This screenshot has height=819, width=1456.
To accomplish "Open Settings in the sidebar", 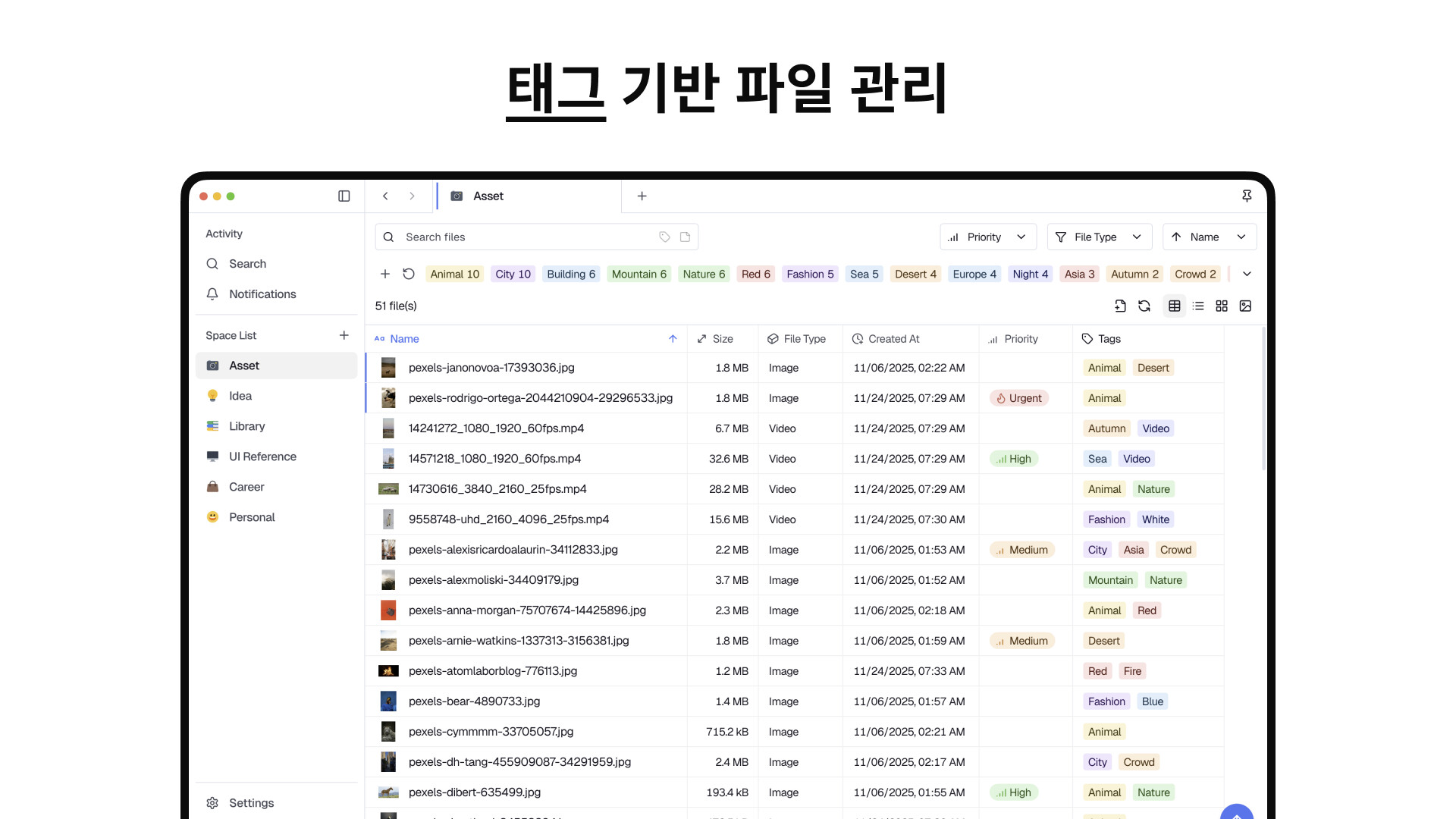I will [x=251, y=803].
